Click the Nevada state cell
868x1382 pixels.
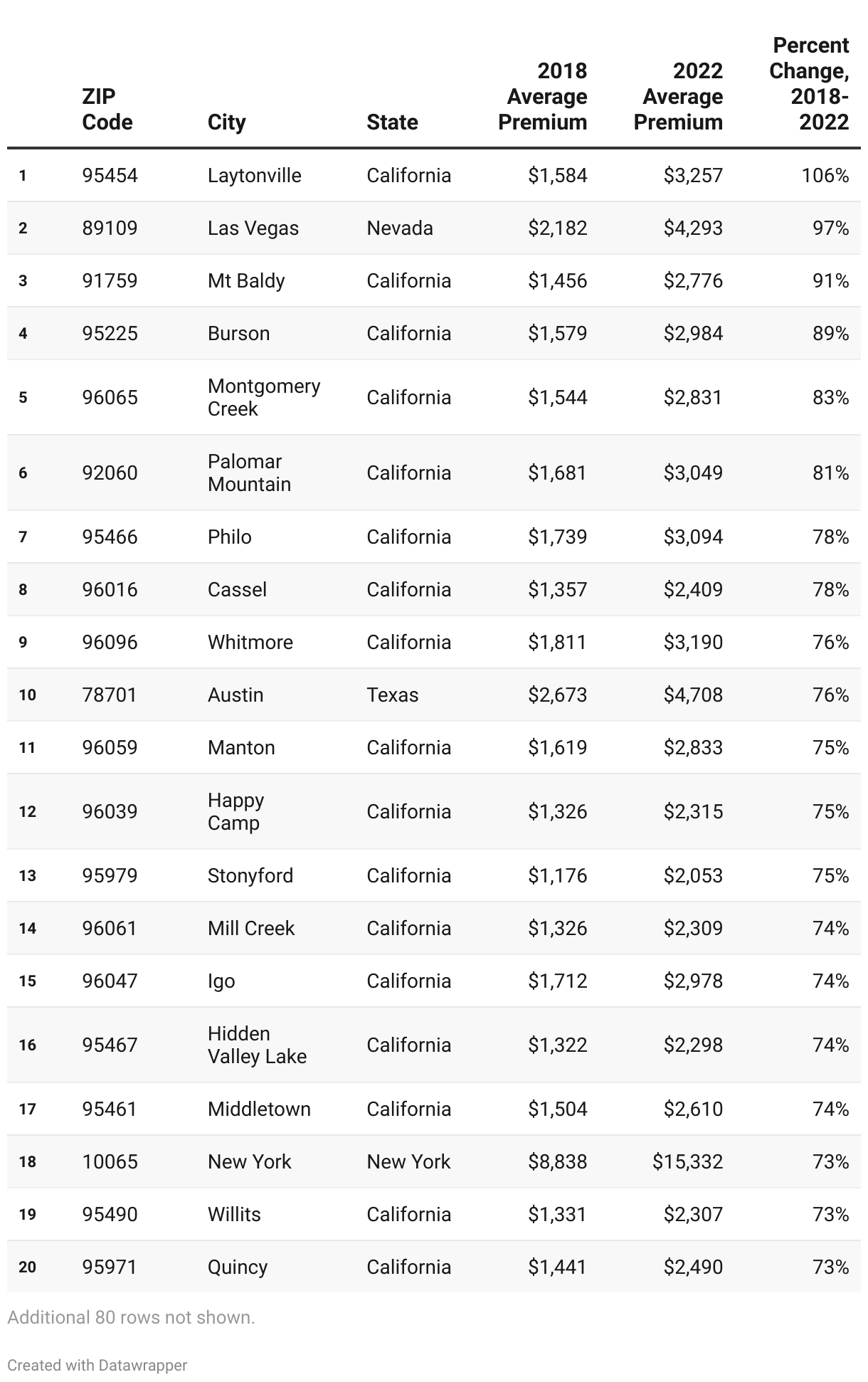pos(400,228)
